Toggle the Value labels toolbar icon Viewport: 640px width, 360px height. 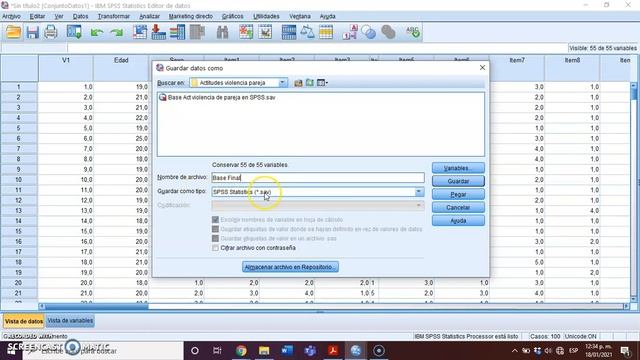[x=350, y=32]
